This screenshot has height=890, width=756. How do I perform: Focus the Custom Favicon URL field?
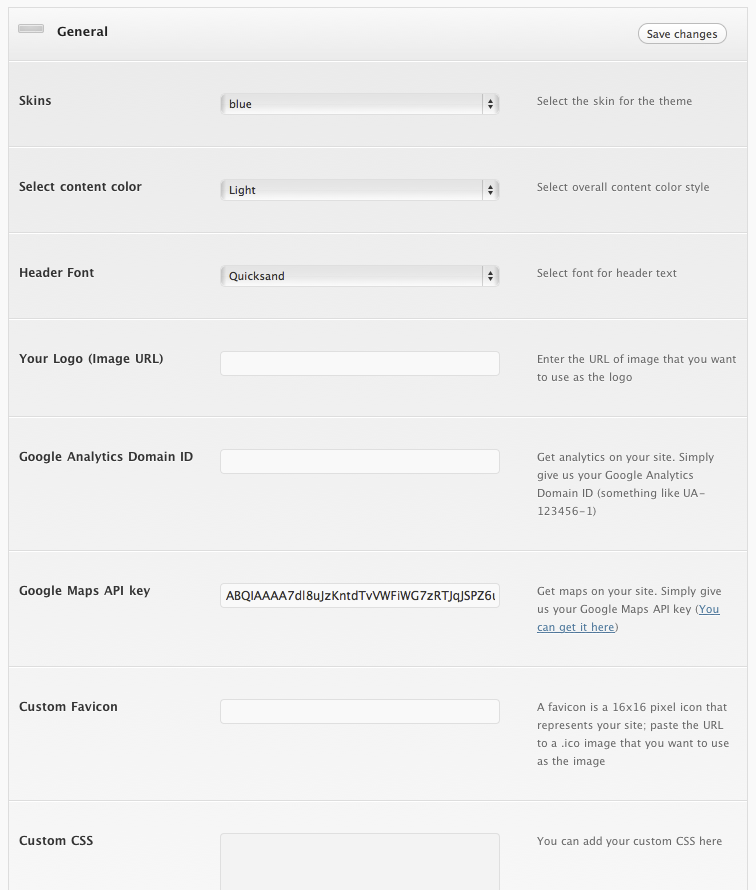[x=359, y=711]
